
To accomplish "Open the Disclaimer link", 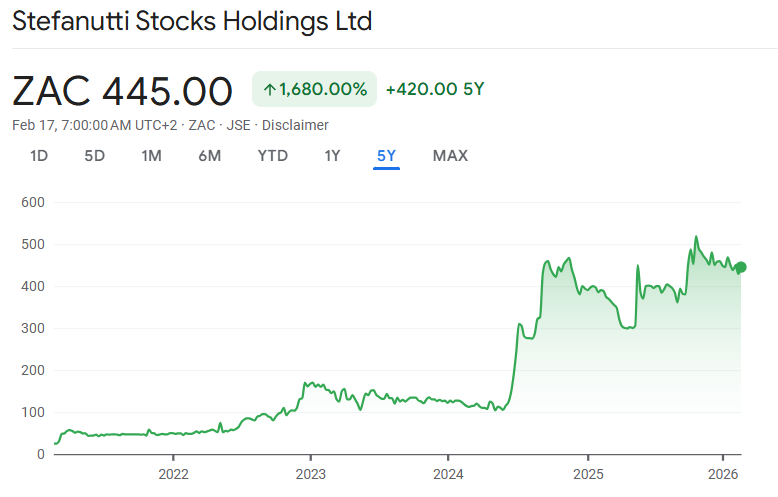I will pyautogui.click(x=297, y=125).
